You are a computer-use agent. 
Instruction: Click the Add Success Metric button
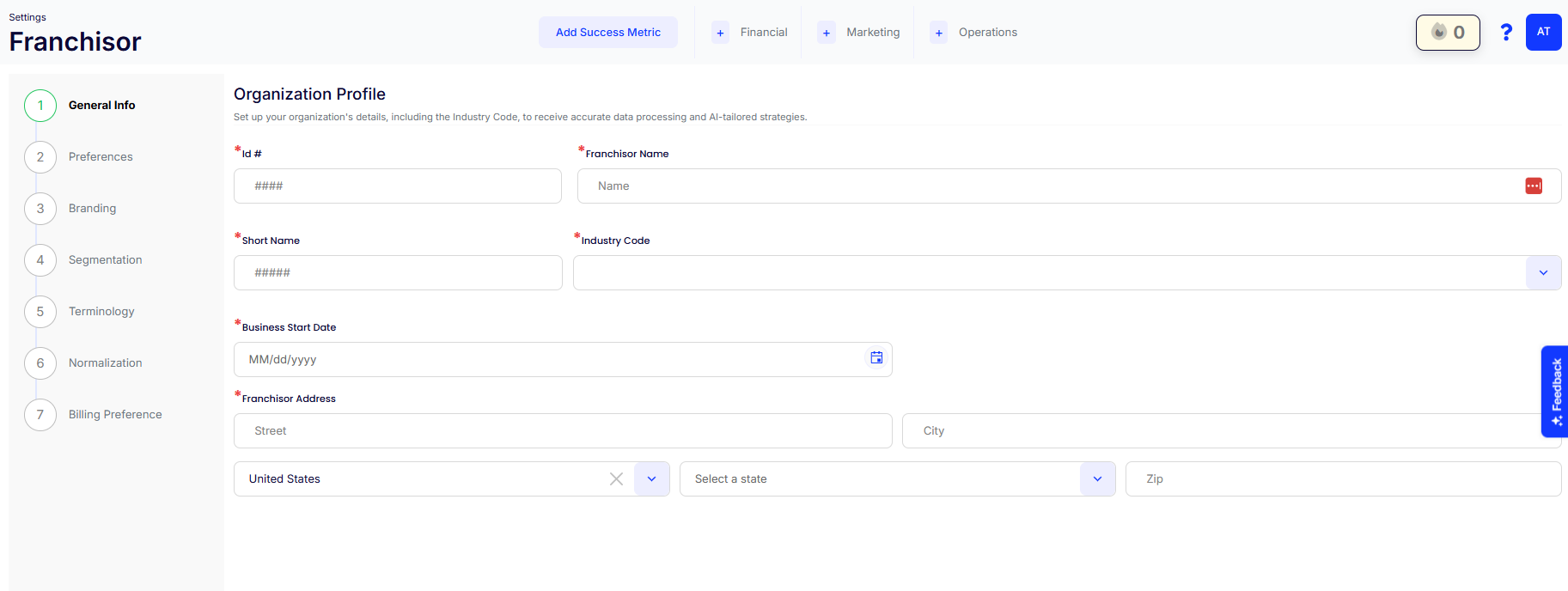(x=607, y=33)
